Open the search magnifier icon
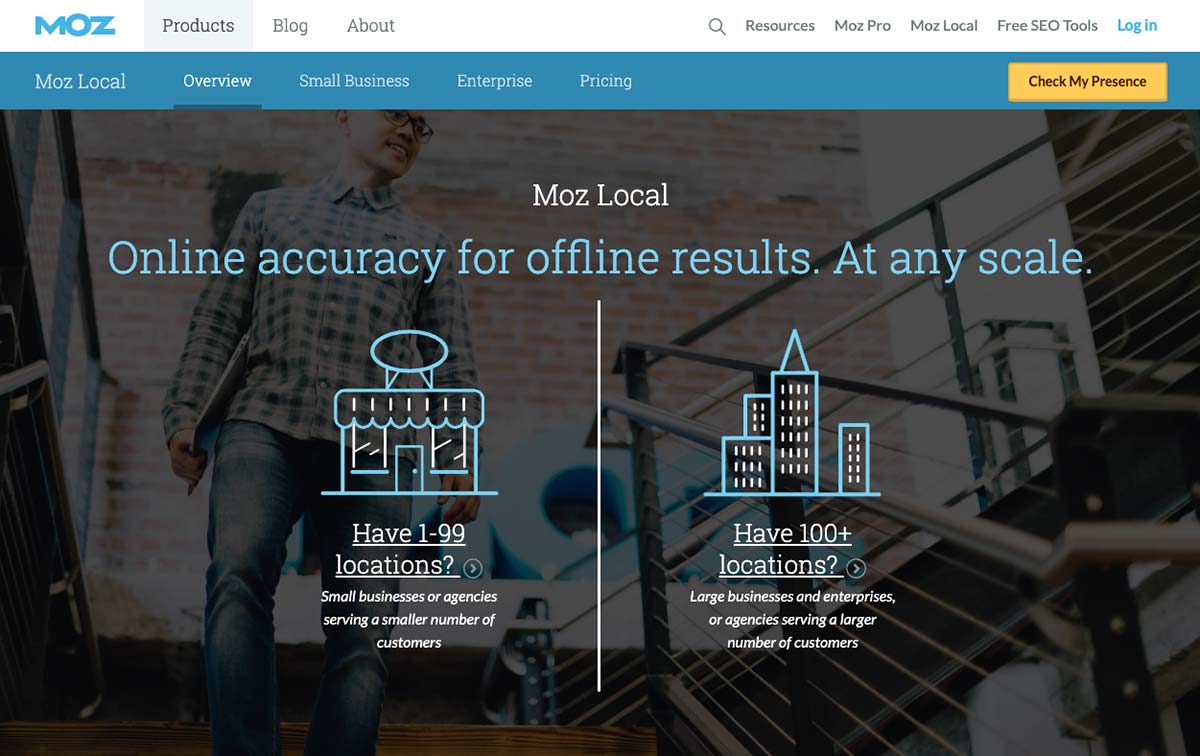The height and width of the screenshot is (756, 1200). [717, 26]
